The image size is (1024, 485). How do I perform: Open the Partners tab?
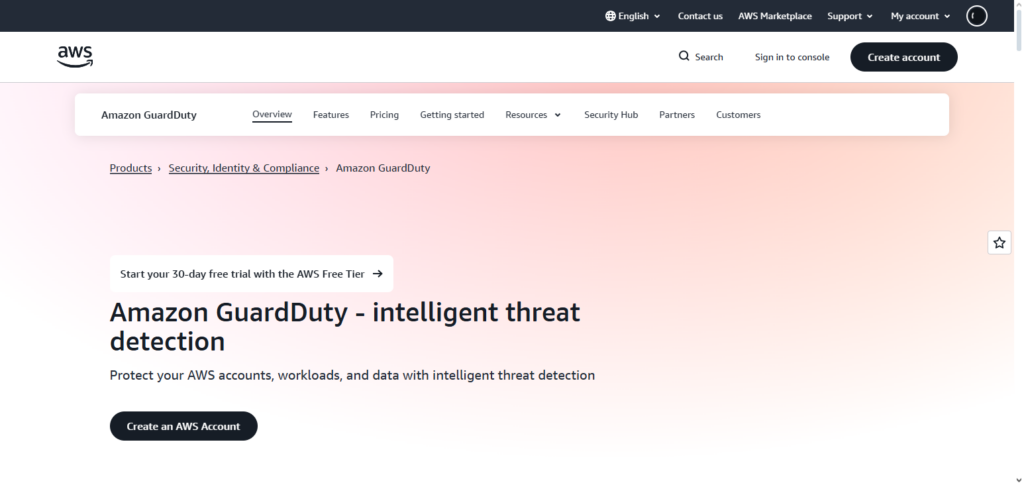677,114
